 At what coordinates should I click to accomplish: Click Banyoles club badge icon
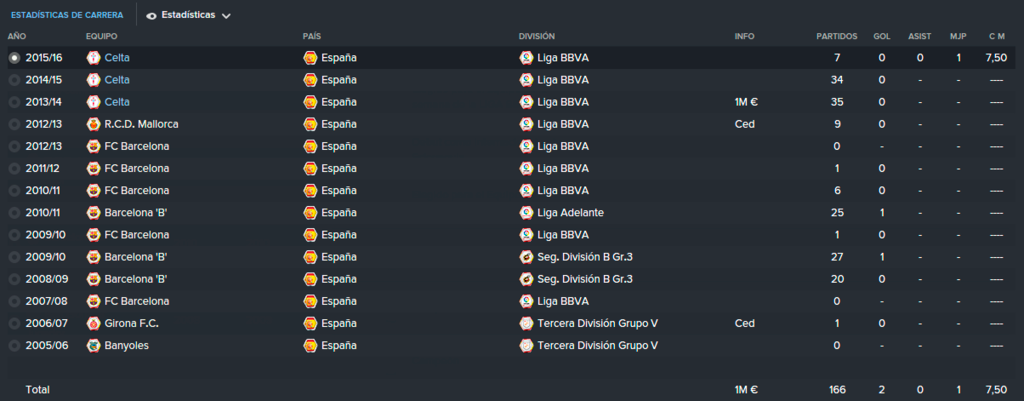coord(93,345)
